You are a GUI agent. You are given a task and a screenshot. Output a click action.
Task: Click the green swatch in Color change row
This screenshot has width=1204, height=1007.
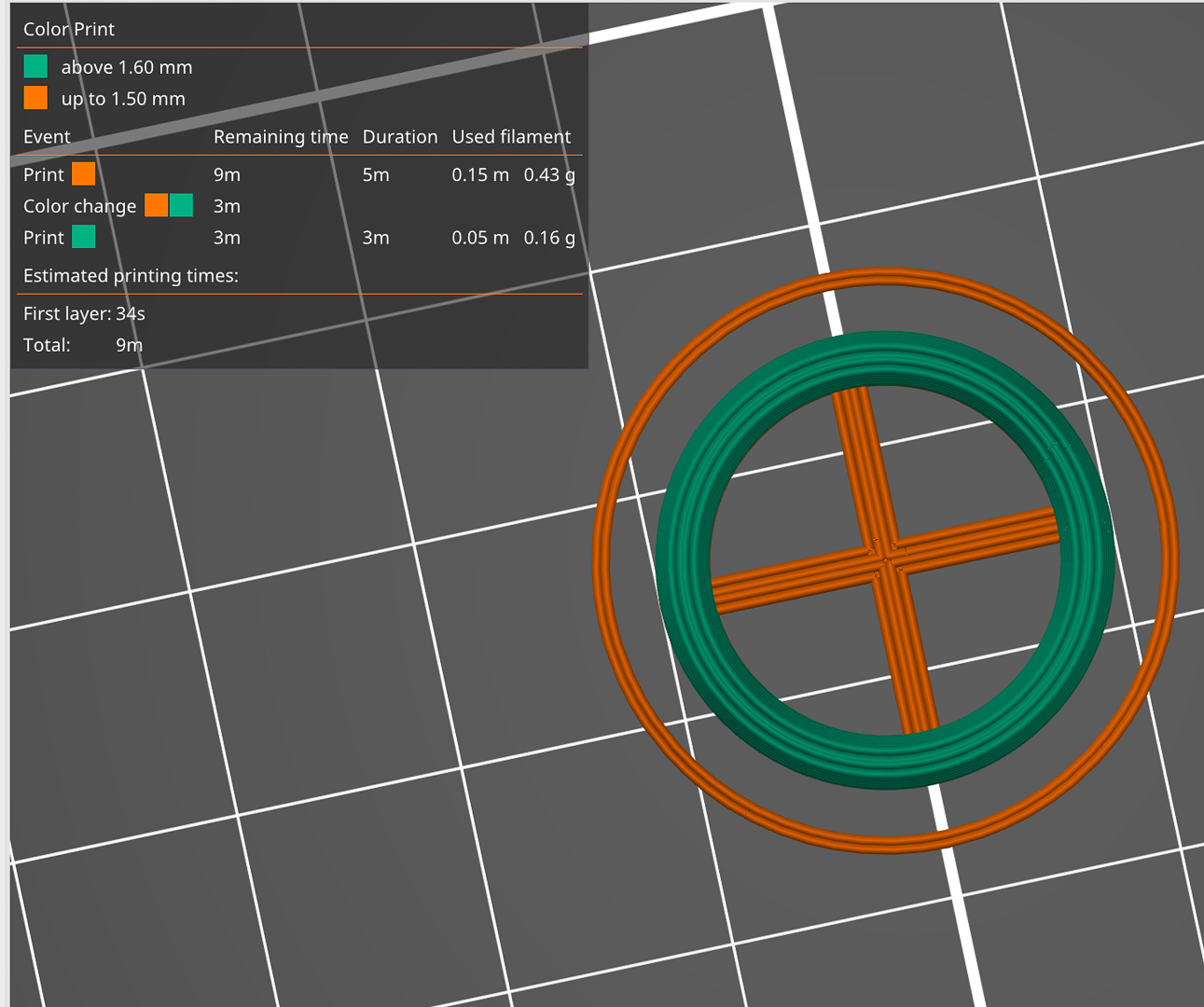point(181,205)
